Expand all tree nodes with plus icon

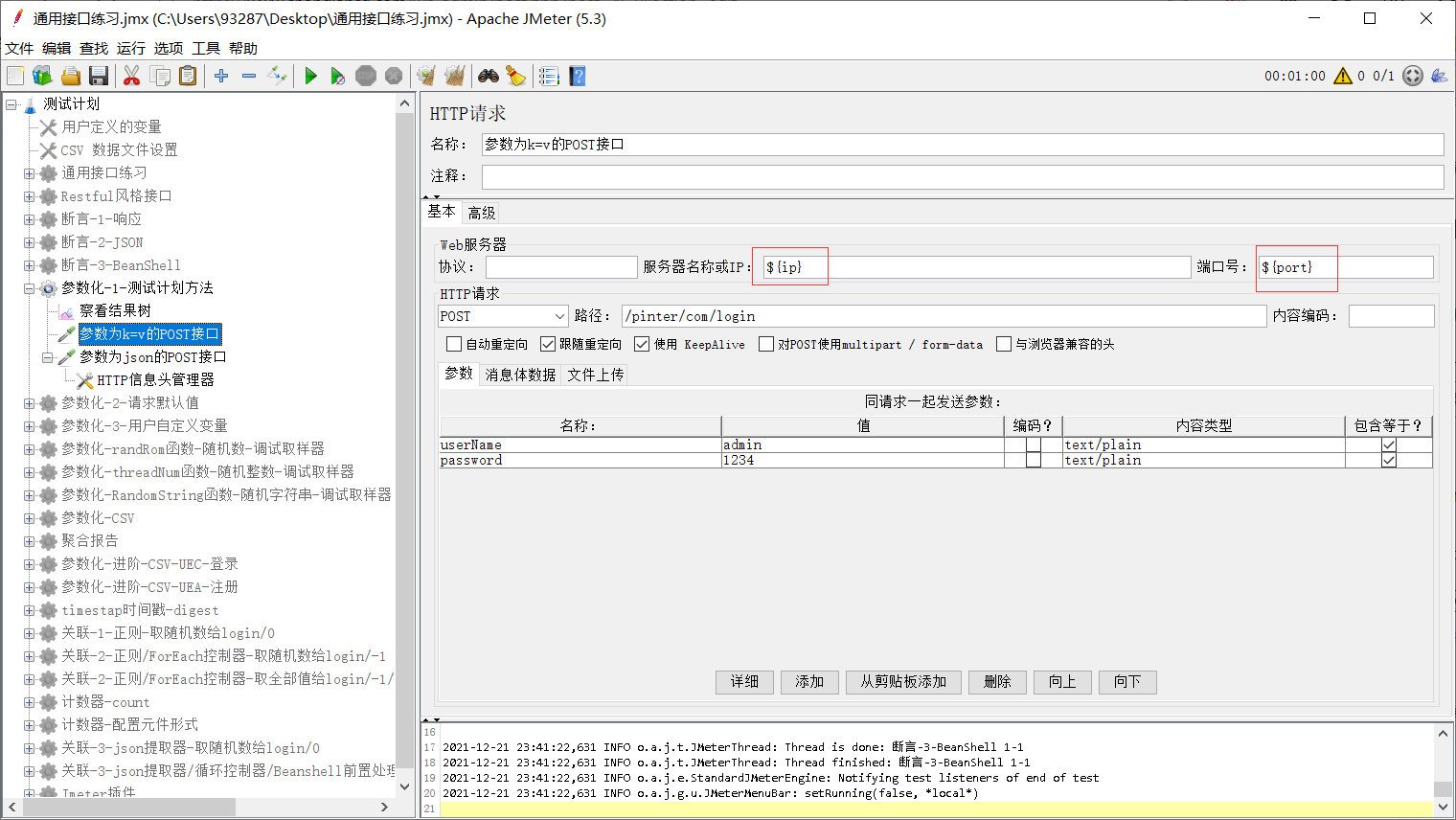pyautogui.click(x=221, y=76)
